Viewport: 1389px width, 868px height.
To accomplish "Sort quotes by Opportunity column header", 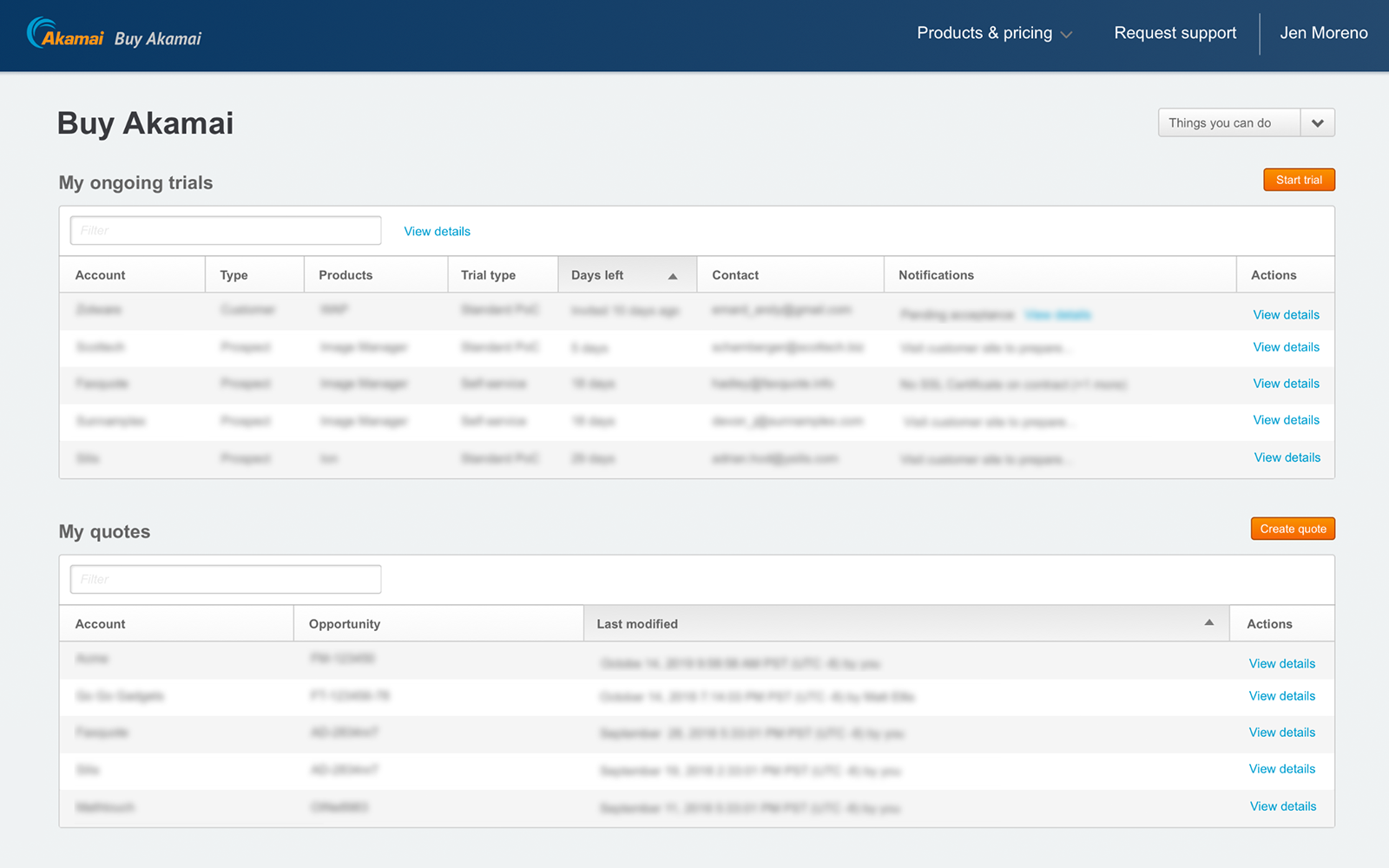I will pos(438,623).
